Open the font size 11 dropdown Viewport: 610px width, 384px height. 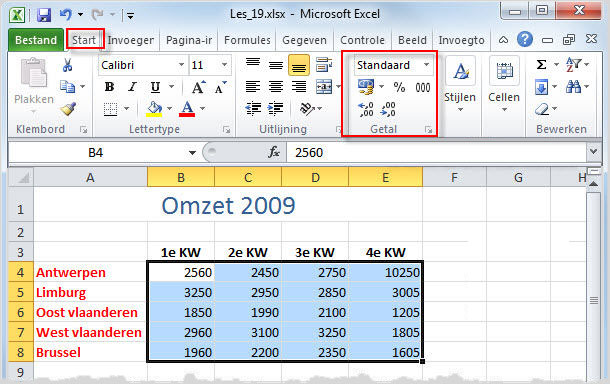pyautogui.click(x=224, y=65)
